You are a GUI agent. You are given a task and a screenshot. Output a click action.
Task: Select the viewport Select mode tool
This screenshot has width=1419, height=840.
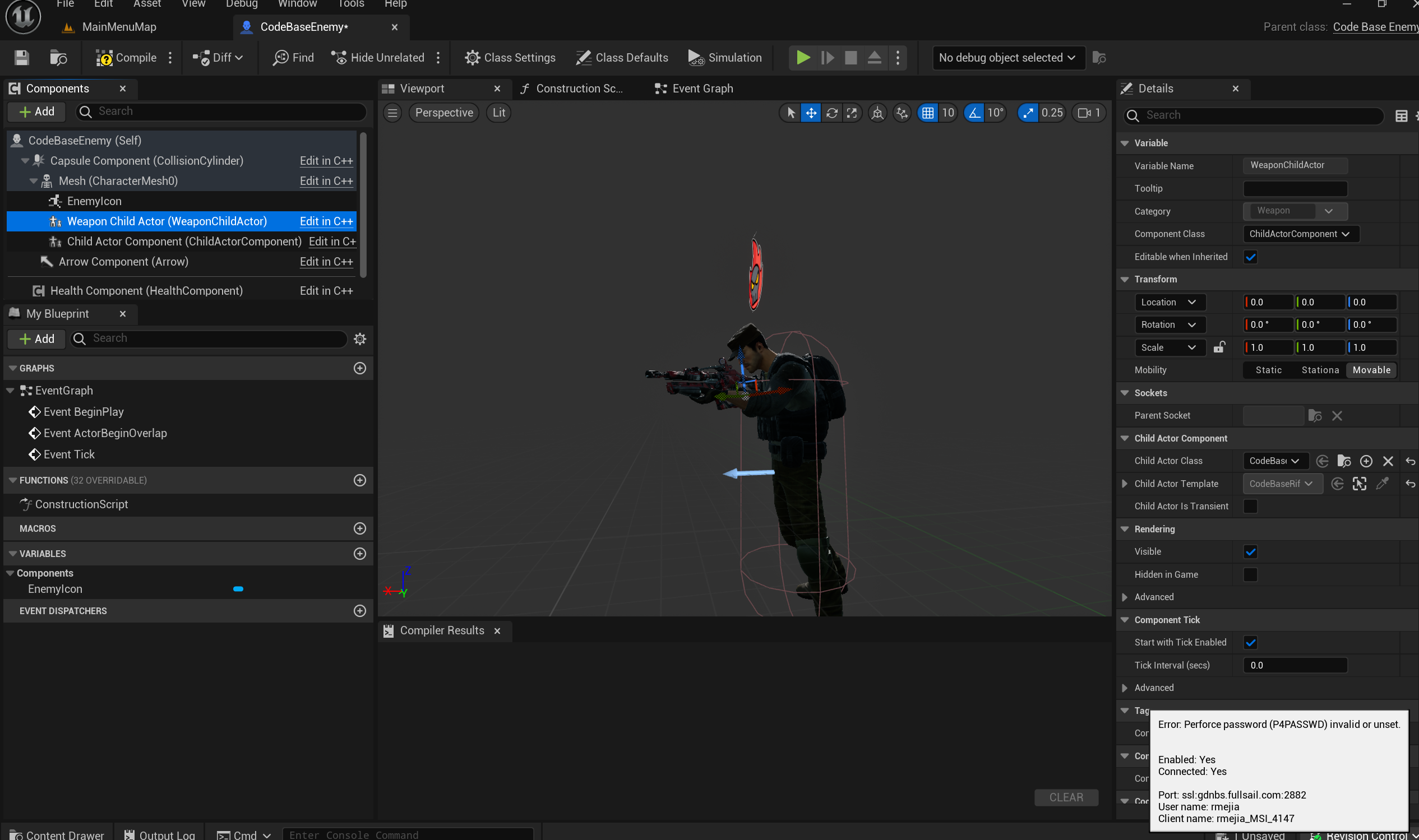point(791,113)
